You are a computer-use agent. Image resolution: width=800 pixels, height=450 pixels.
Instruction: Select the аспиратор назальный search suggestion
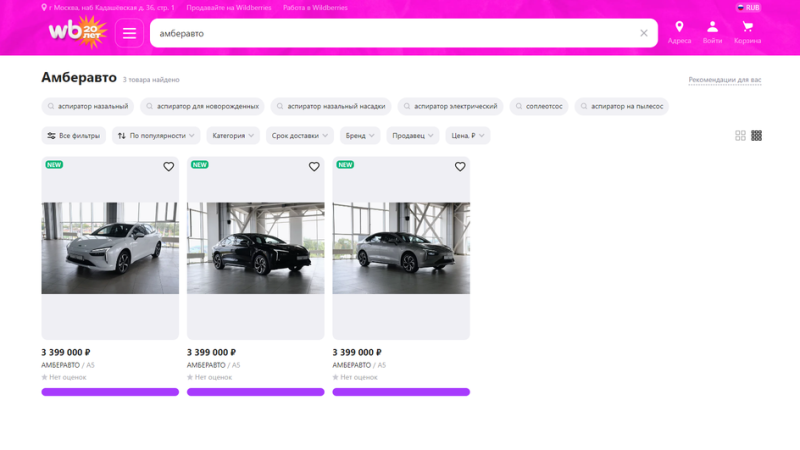point(88,106)
